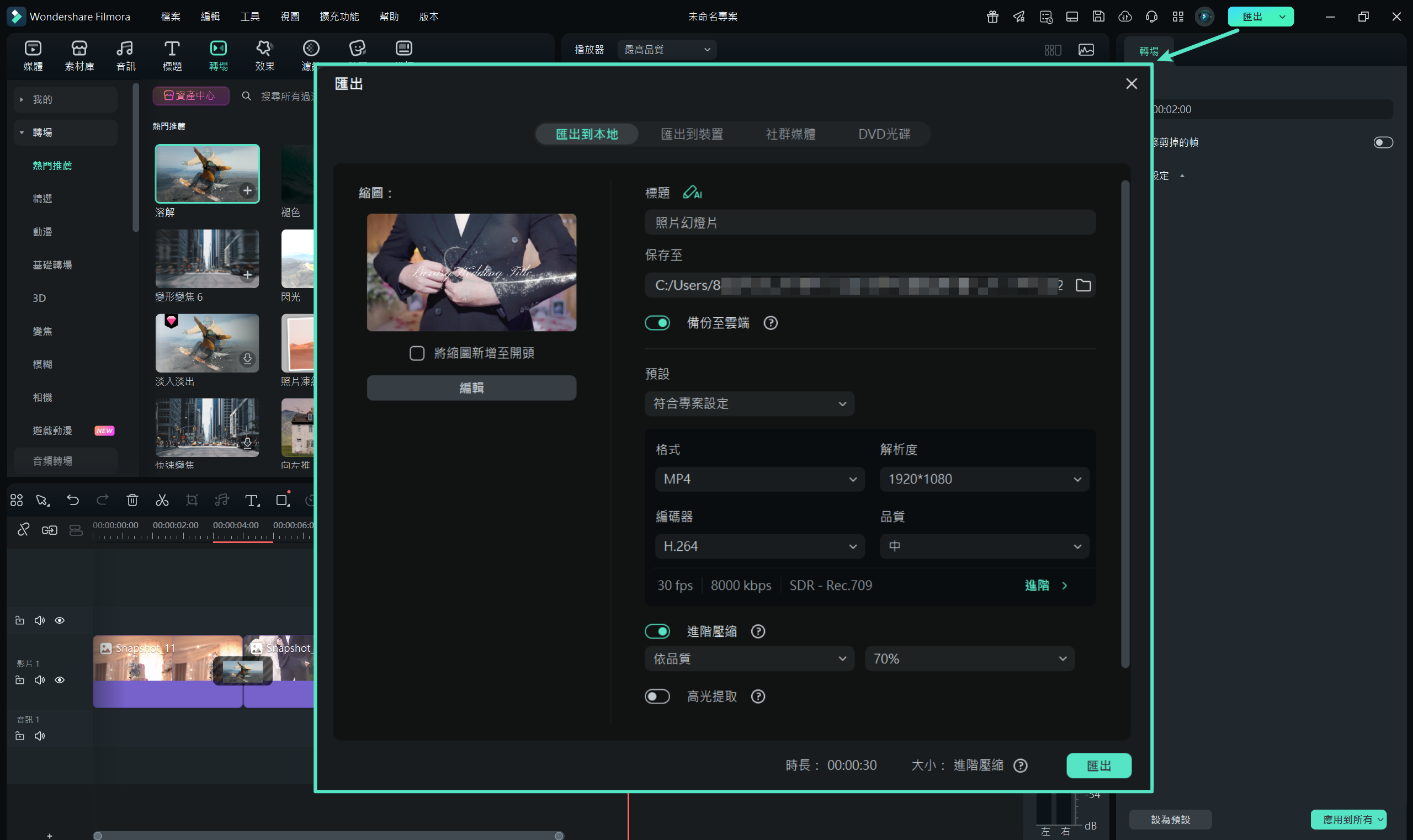
Task: Open the 70% compression quality dropdown
Action: (969, 659)
